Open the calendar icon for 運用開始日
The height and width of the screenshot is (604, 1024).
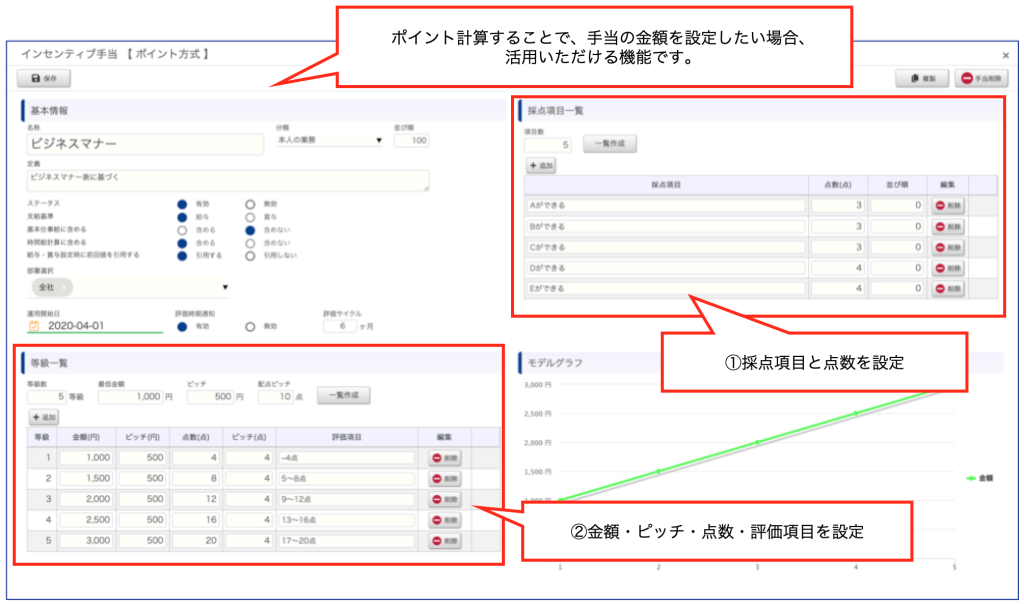pos(34,325)
